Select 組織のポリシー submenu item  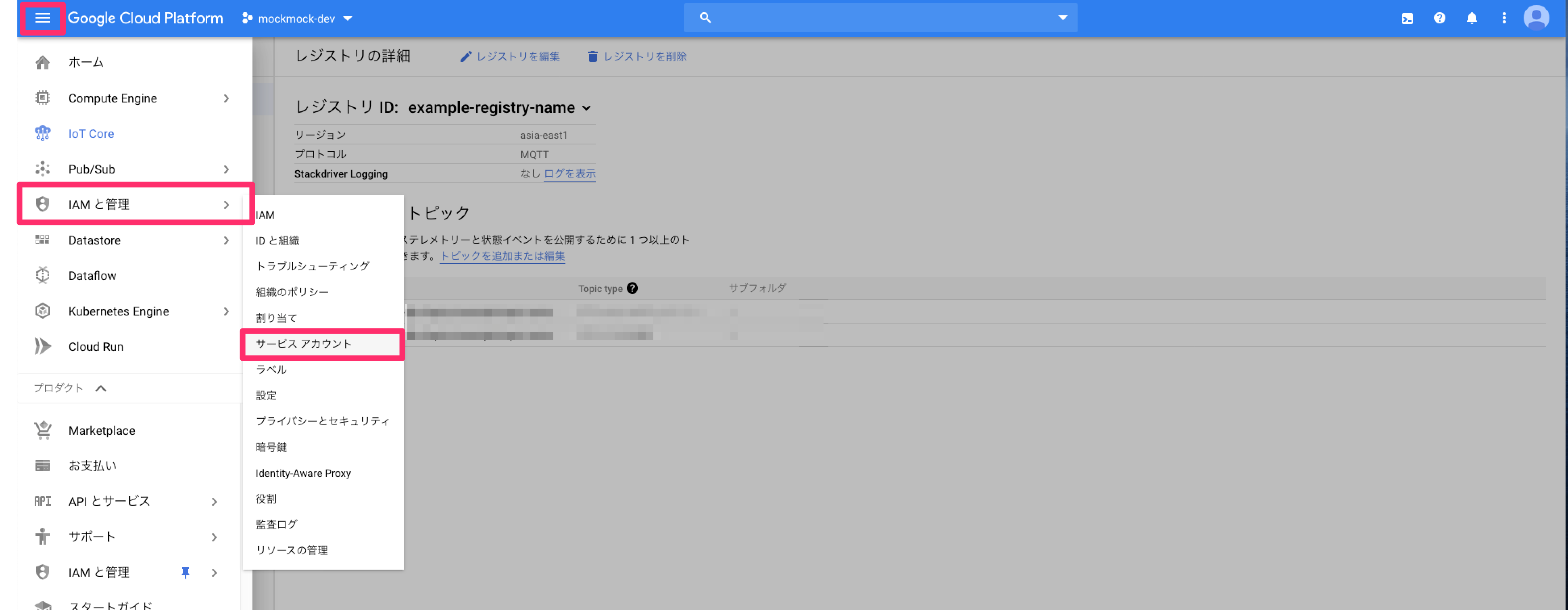(323, 292)
